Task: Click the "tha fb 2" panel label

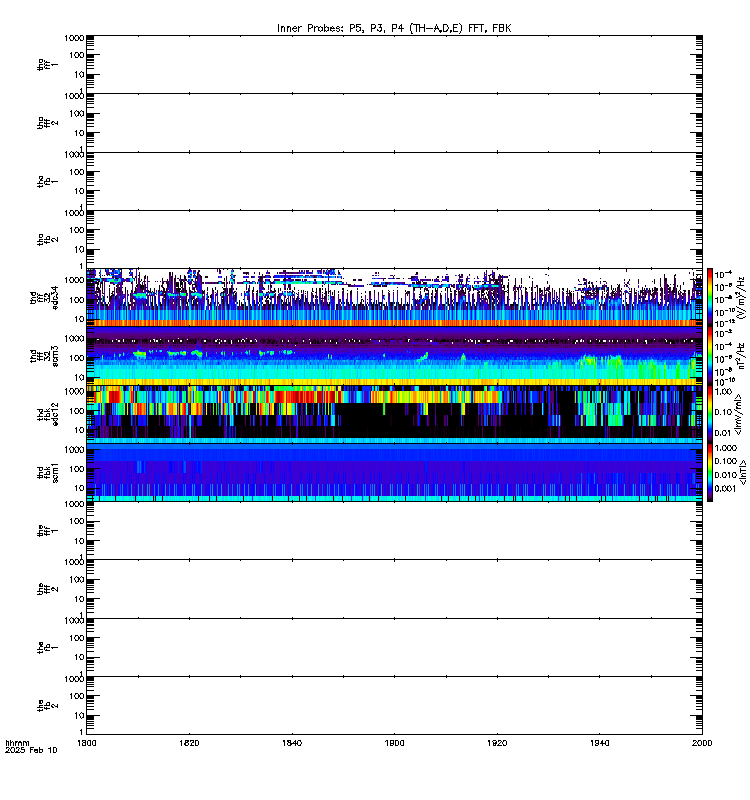Action: tap(47, 239)
